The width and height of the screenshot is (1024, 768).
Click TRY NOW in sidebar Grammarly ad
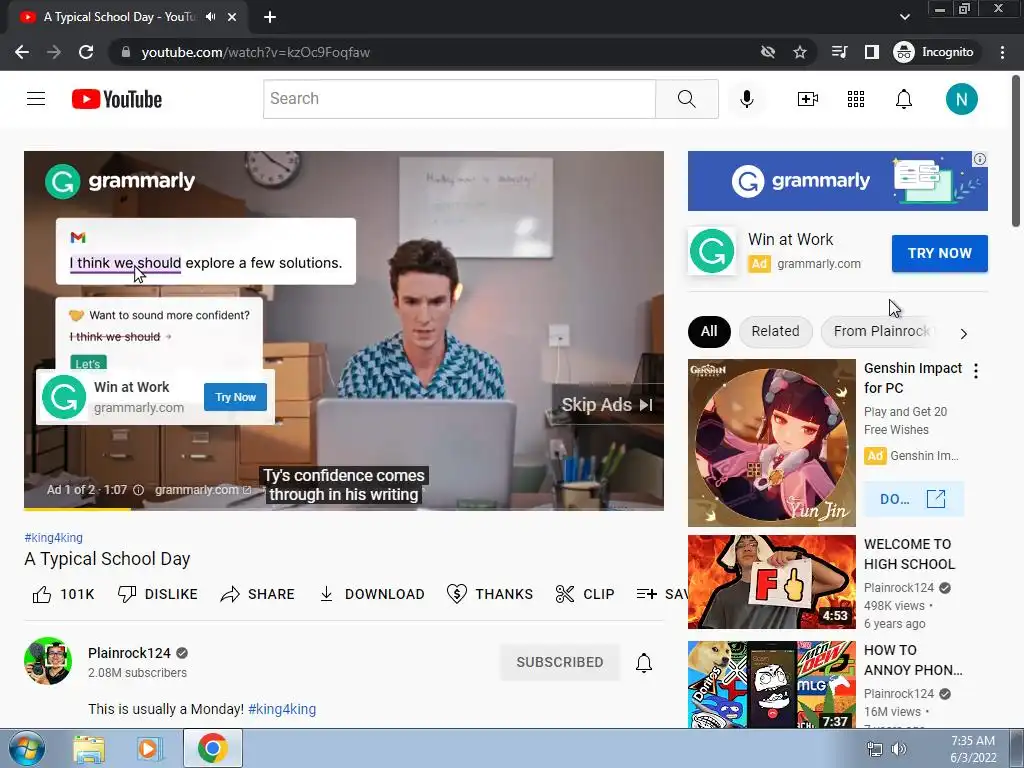[939, 253]
